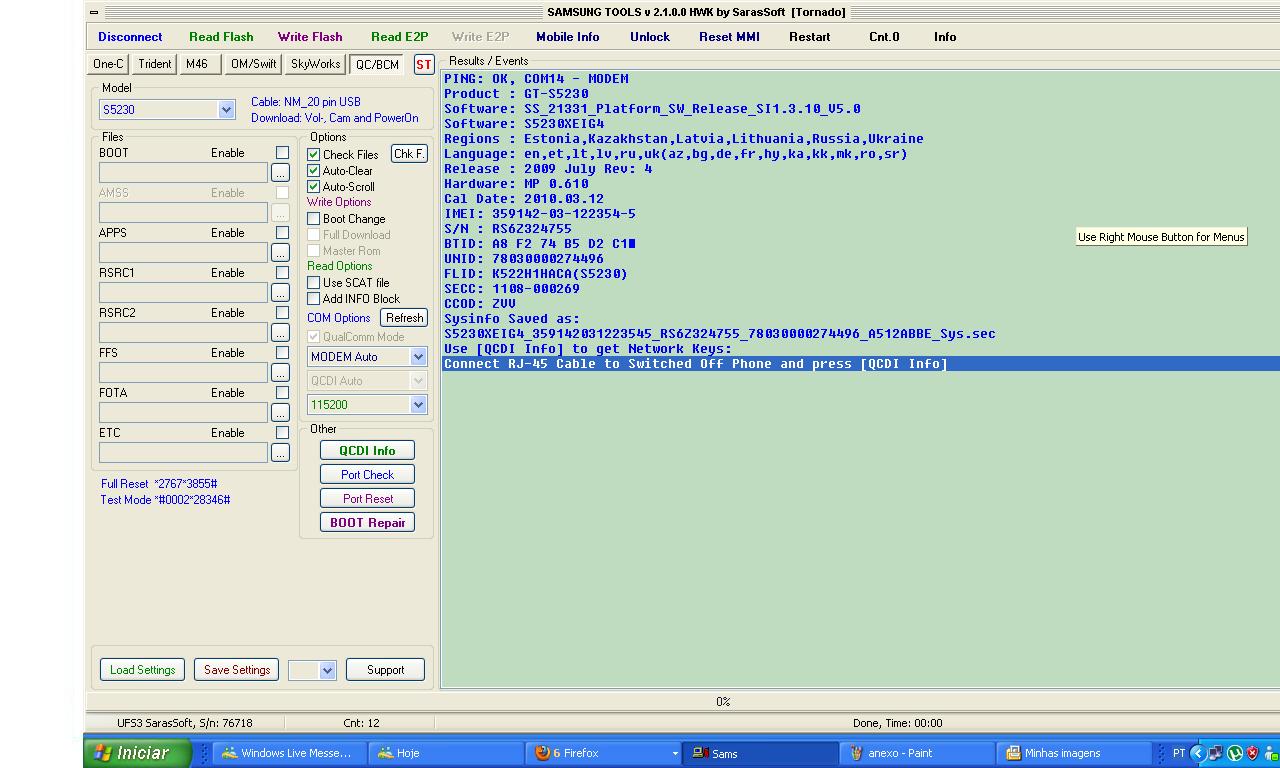
Task: Enable the ETC file checkbox
Action: click(282, 433)
